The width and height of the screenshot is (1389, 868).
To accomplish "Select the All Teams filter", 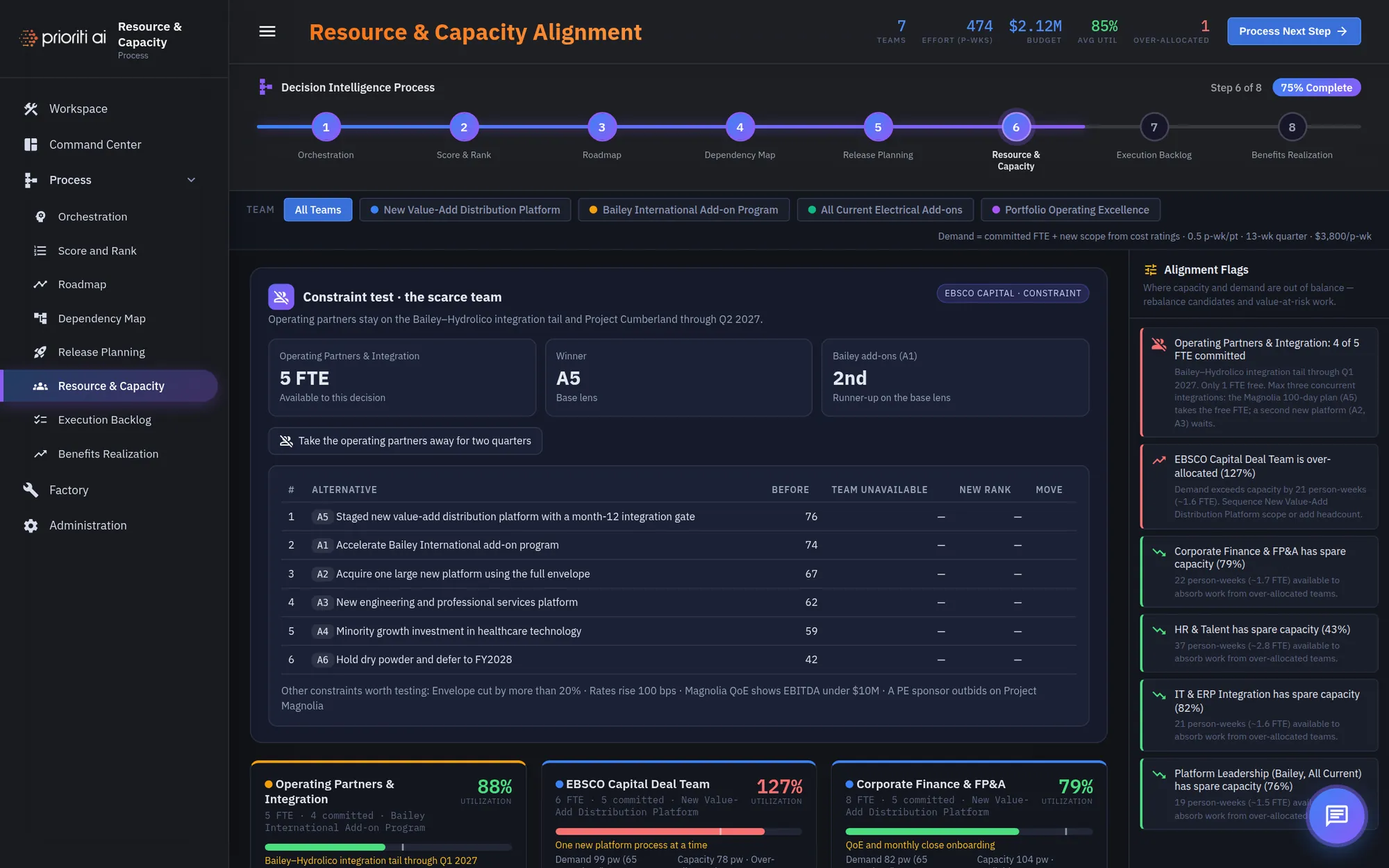I will pyautogui.click(x=318, y=210).
